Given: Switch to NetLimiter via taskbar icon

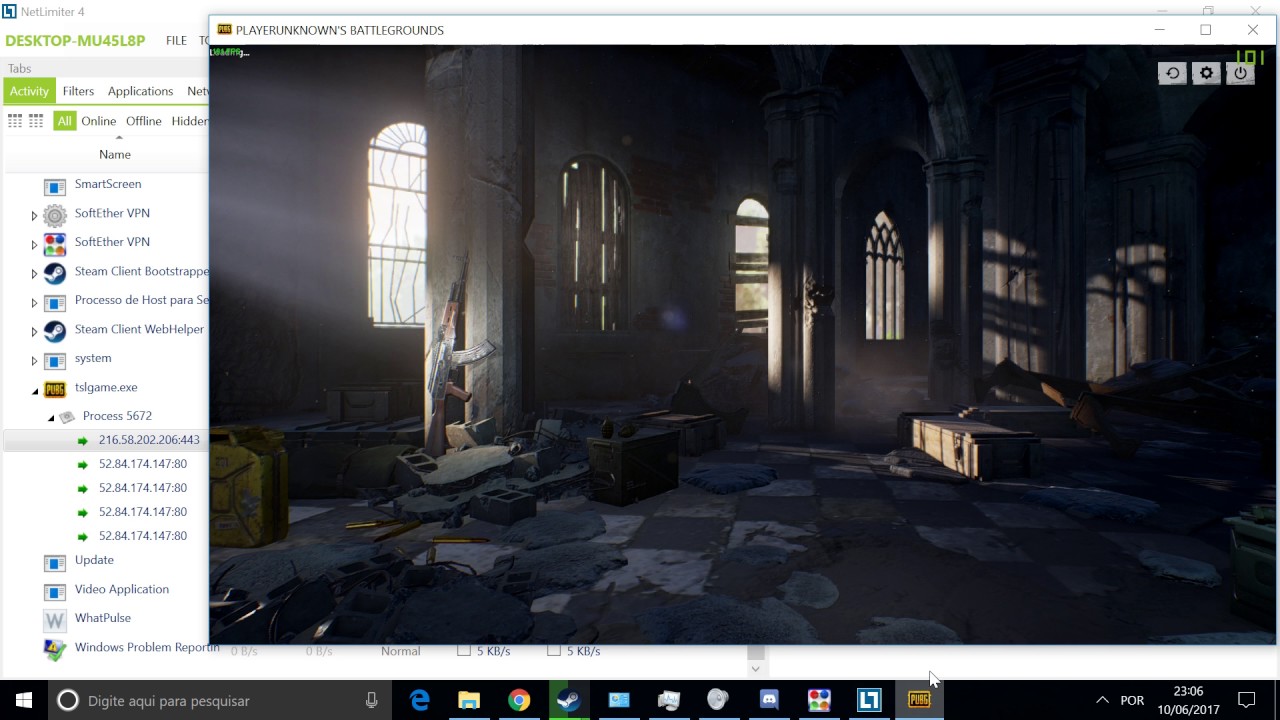Looking at the screenshot, I should coord(869,700).
